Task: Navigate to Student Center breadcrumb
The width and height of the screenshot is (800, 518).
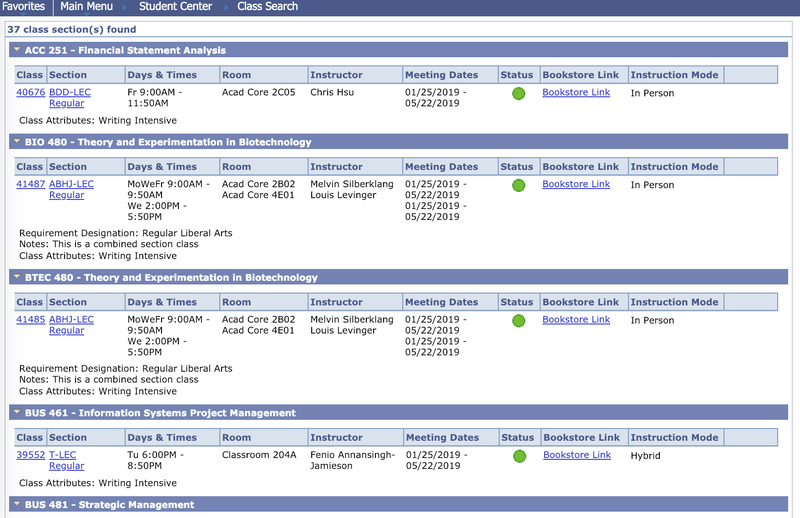Action: coord(175,7)
